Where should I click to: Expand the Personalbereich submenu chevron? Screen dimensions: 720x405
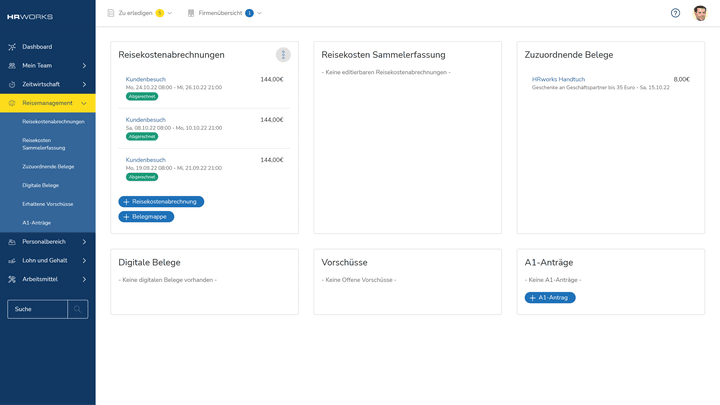[x=84, y=242]
